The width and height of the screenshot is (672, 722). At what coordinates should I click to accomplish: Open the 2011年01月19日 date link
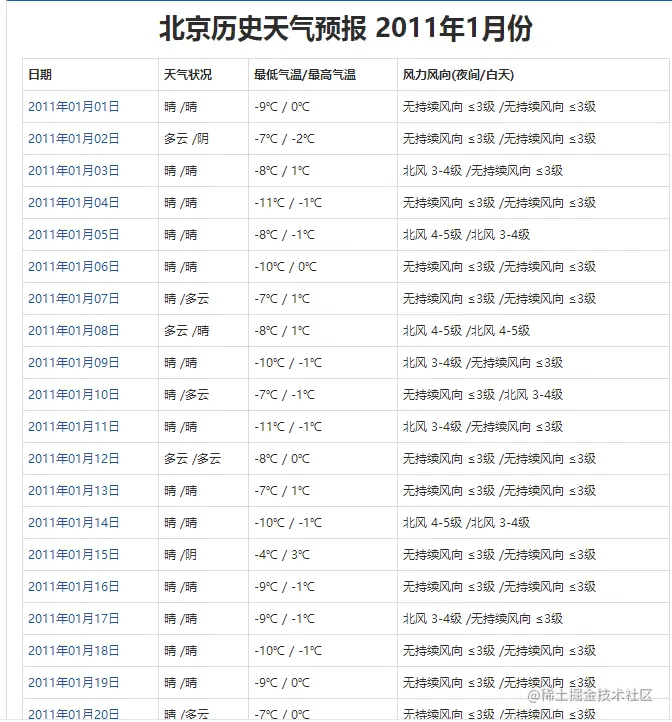click(x=74, y=683)
